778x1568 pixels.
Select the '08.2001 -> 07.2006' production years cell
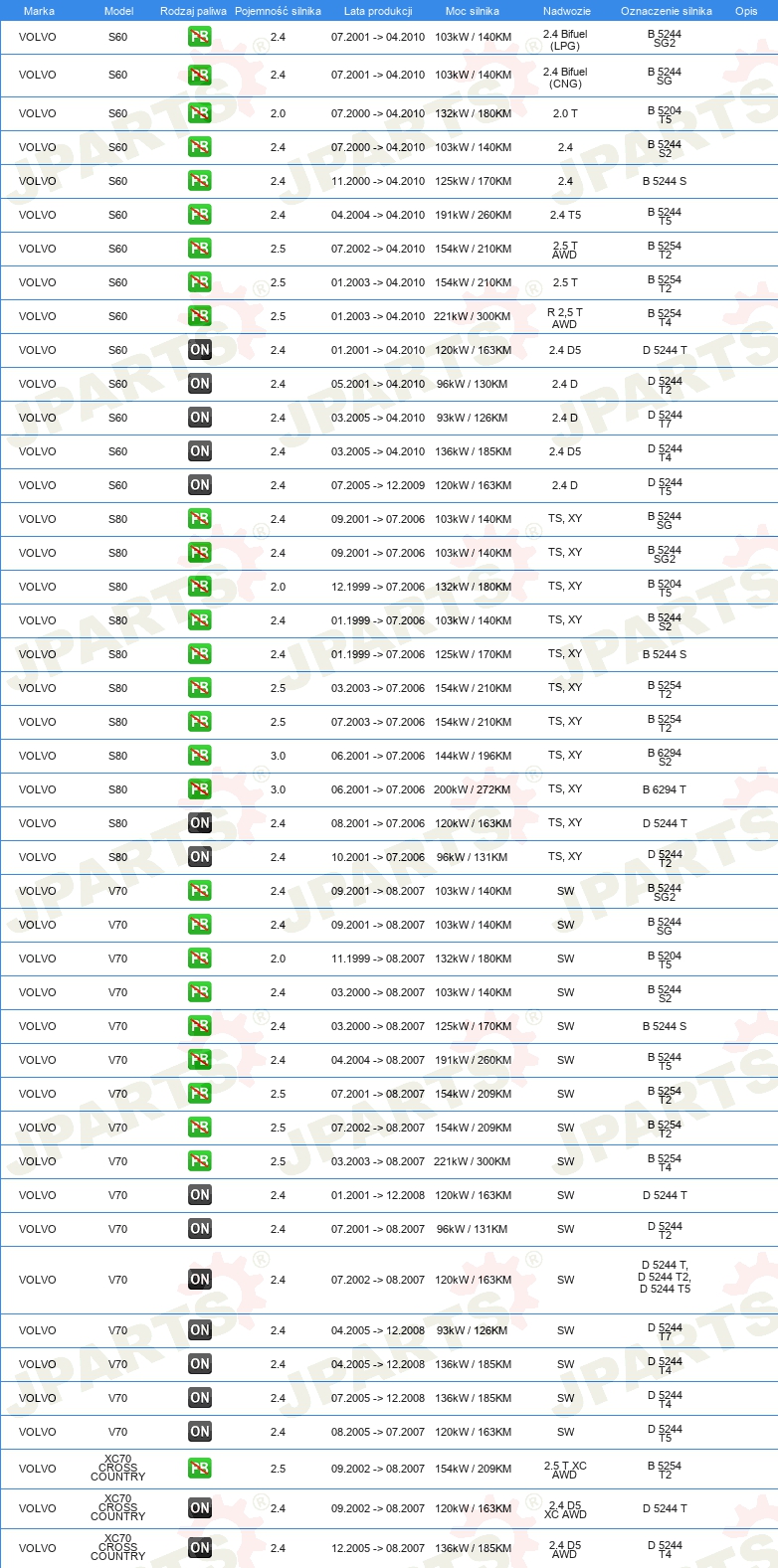[378, 823]
